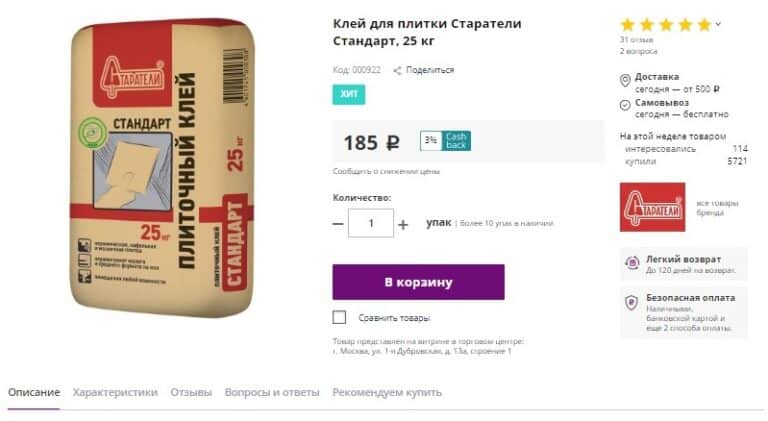Add product with В корзину button
This screenshot has height=421, width=768.
coord(418,282)
